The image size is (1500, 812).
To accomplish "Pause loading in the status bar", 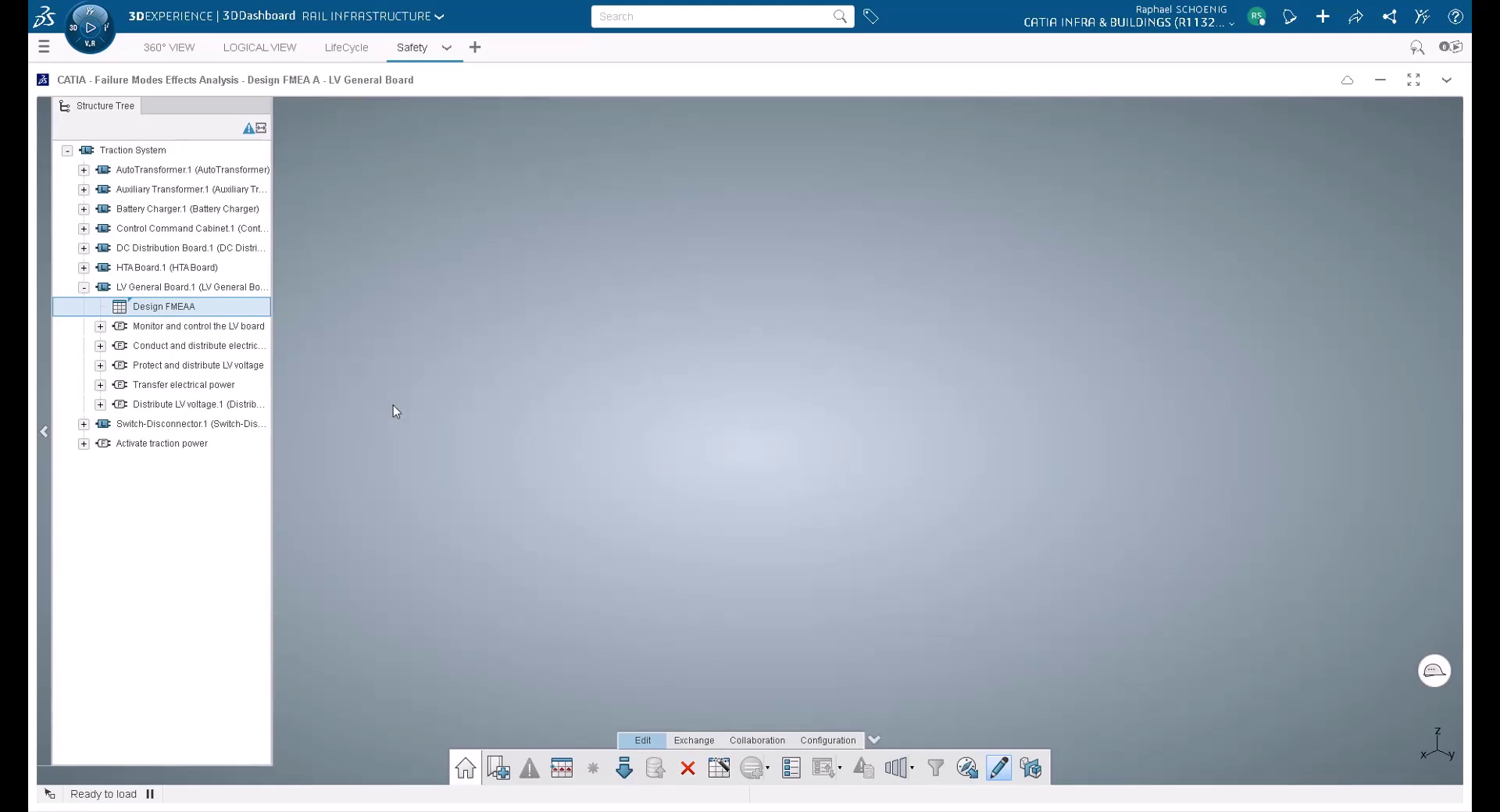I will (150, 794).
